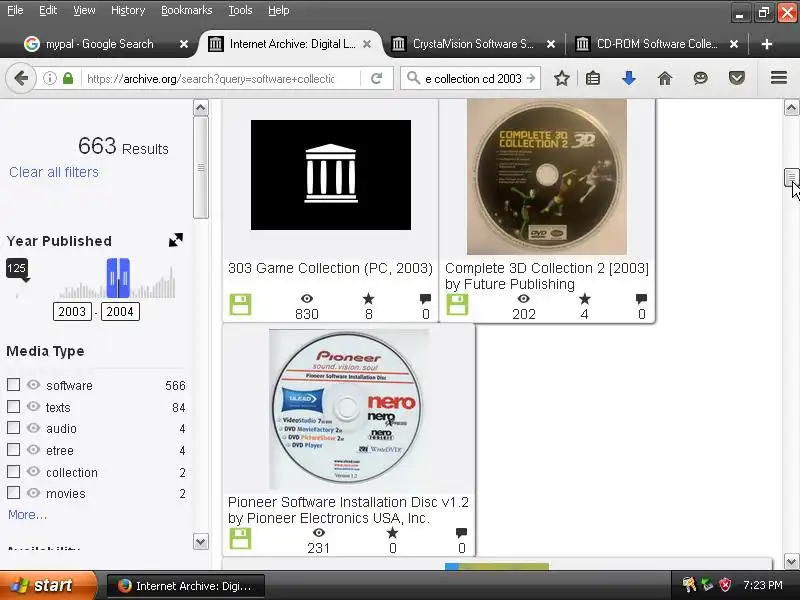The height and width of the screenshot is (600, 800).
Task: Check the etree media type checkbox
Action: point(14,450)
